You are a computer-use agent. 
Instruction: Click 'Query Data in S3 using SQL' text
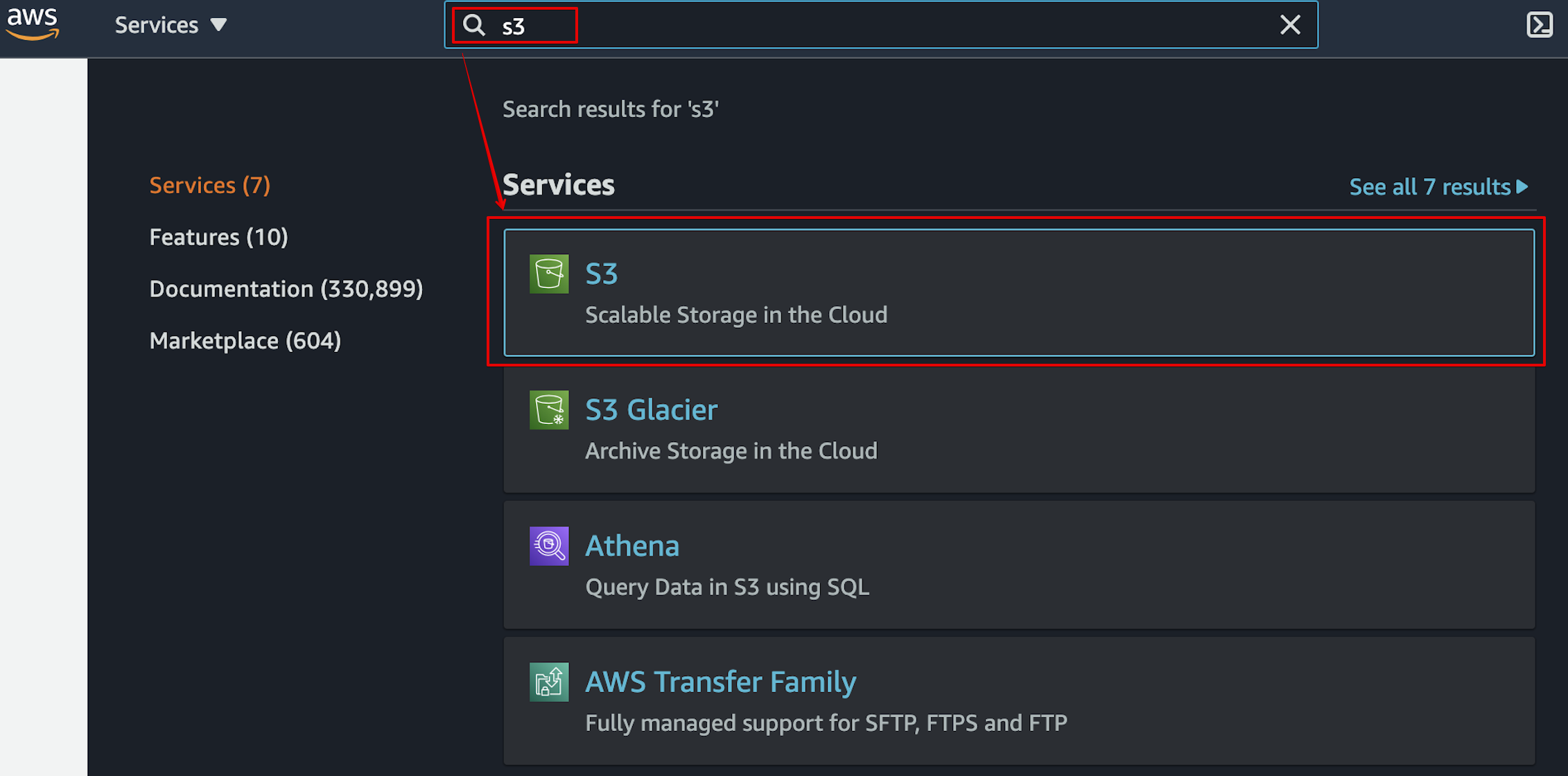point(727,587)
